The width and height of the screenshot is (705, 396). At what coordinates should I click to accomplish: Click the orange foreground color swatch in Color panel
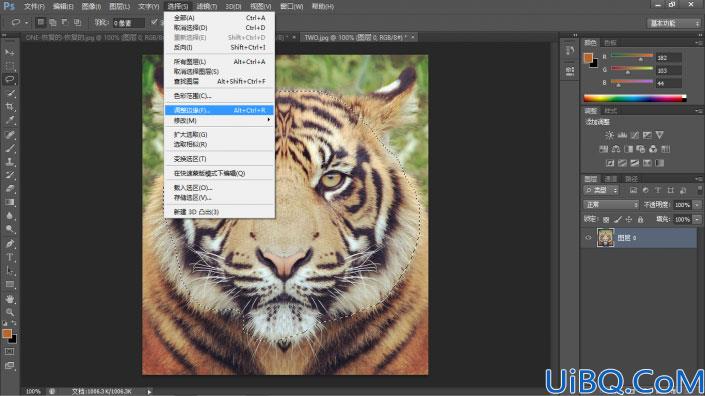(x=588, y=58)
